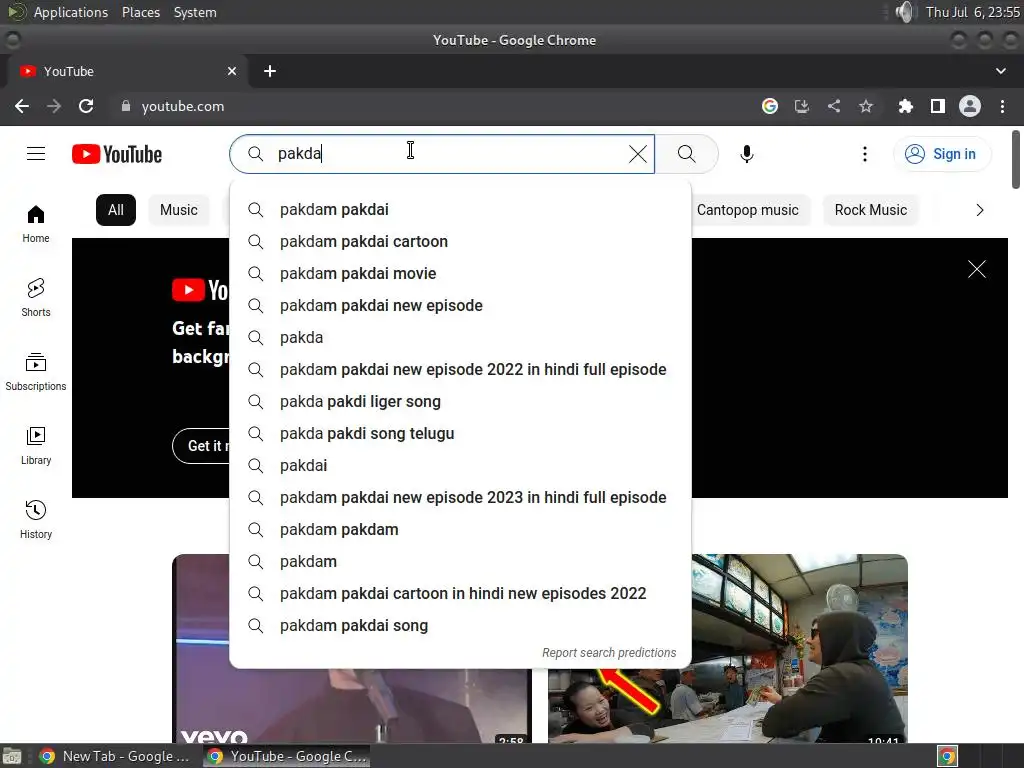1024x768 pixels.
Task: Reload the page
Action: pos(86,106)
